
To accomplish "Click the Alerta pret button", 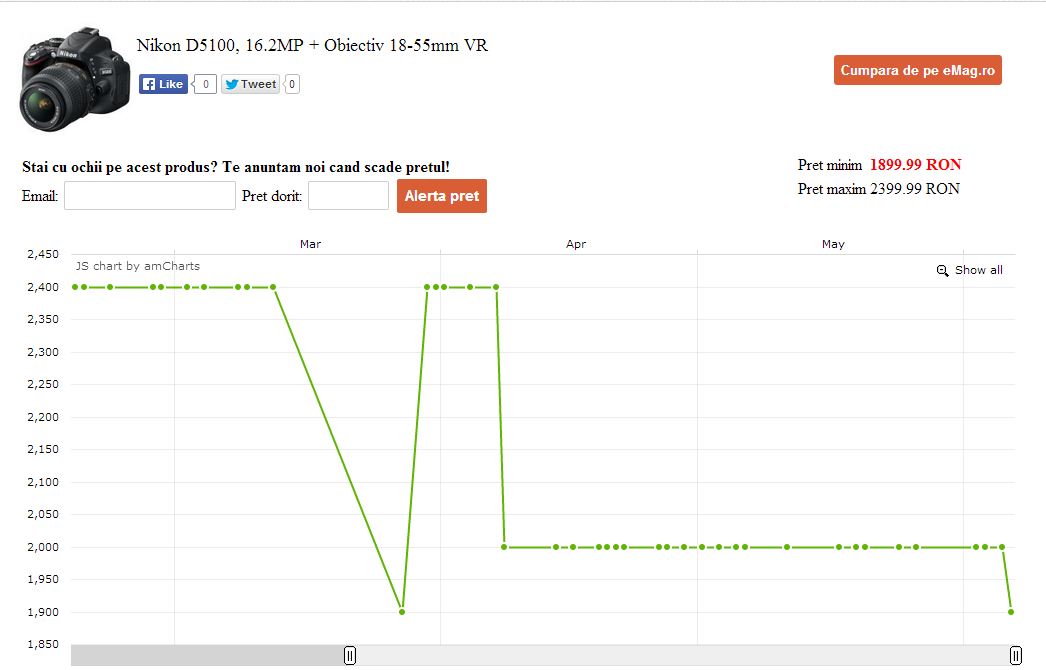I will click(x=442, y=196).
